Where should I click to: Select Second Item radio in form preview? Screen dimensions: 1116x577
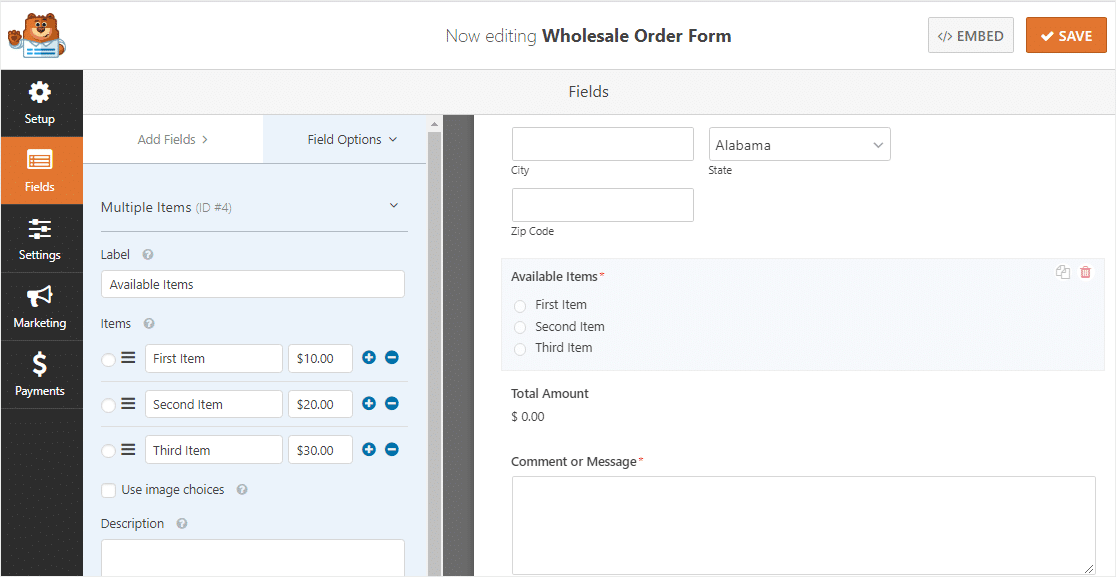520,327
